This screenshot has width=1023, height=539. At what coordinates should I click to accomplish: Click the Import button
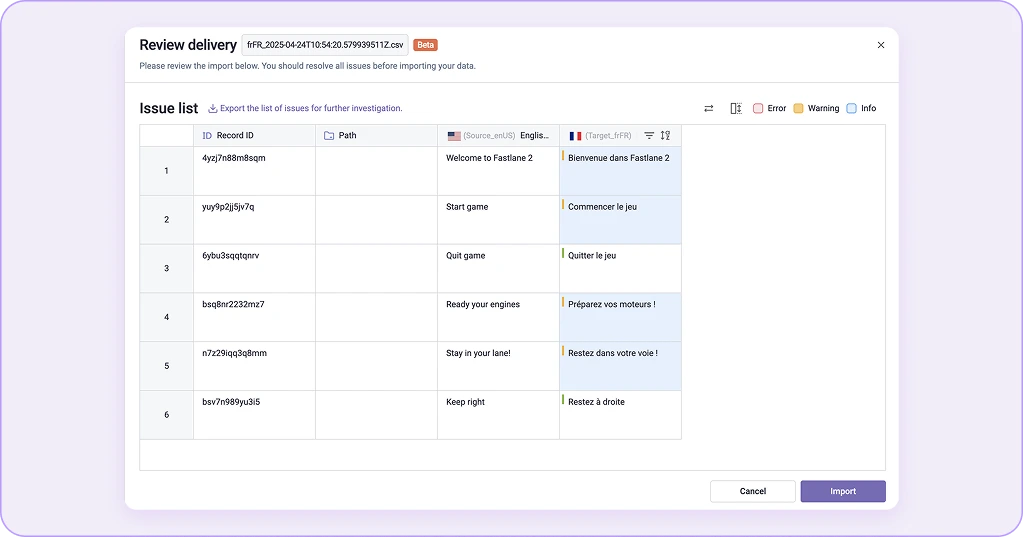point(843,491)
